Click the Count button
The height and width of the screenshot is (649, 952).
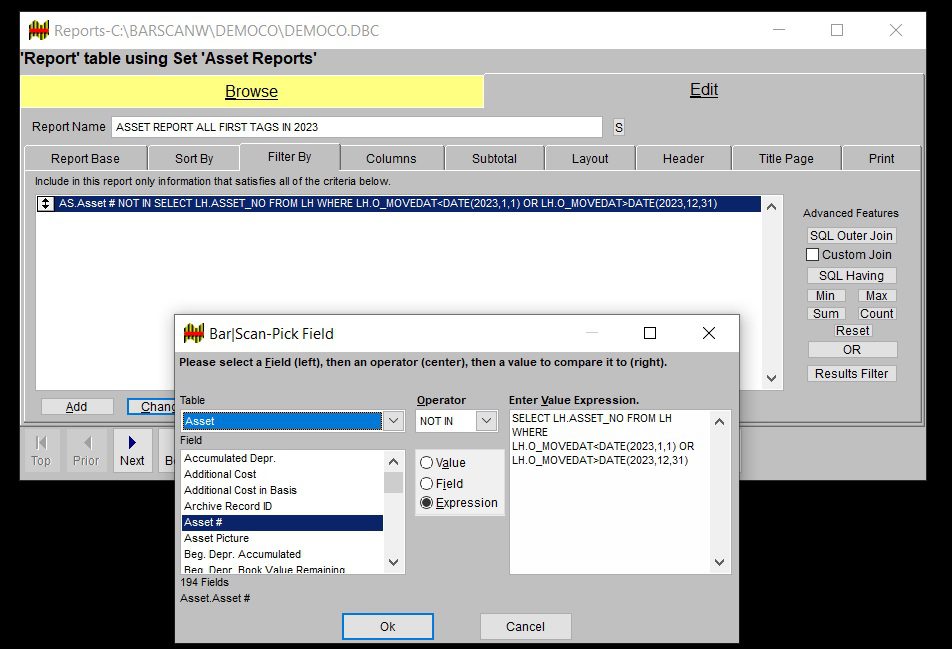(x=877, y=313)
